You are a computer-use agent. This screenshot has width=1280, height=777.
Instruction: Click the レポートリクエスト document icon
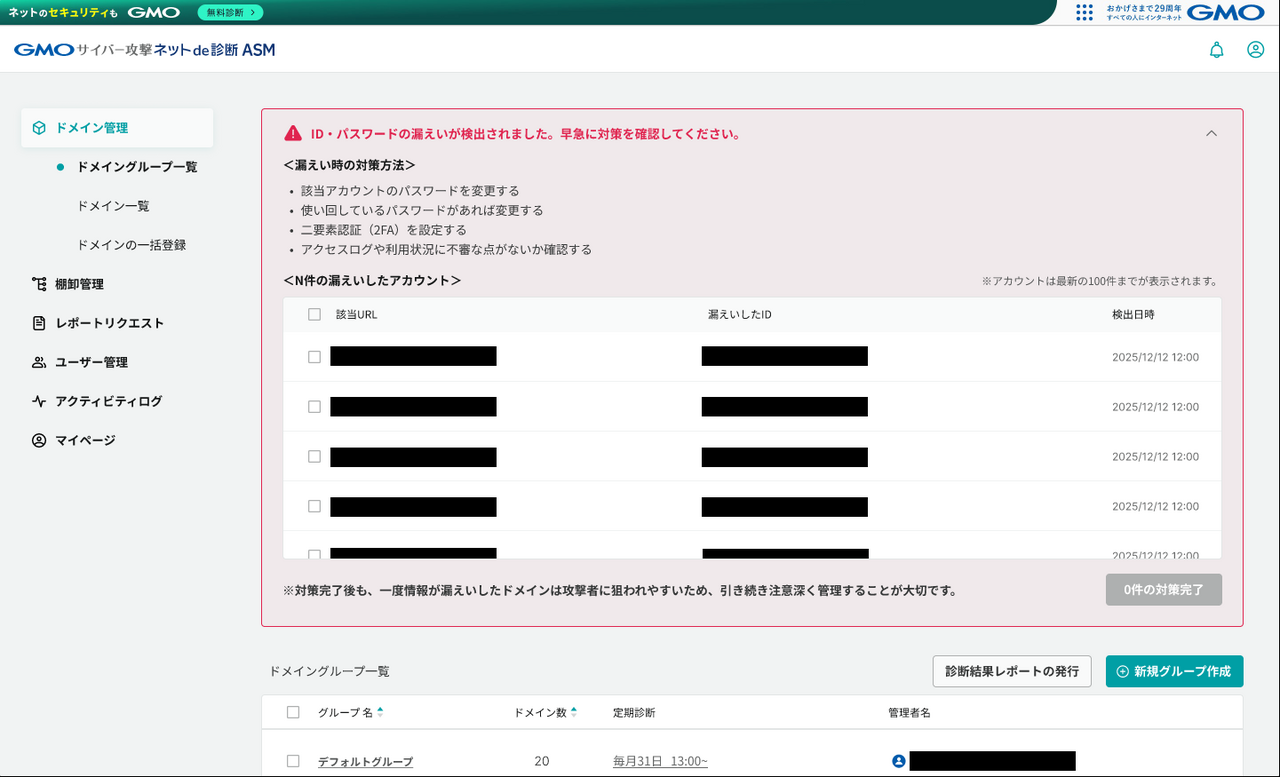39,323
